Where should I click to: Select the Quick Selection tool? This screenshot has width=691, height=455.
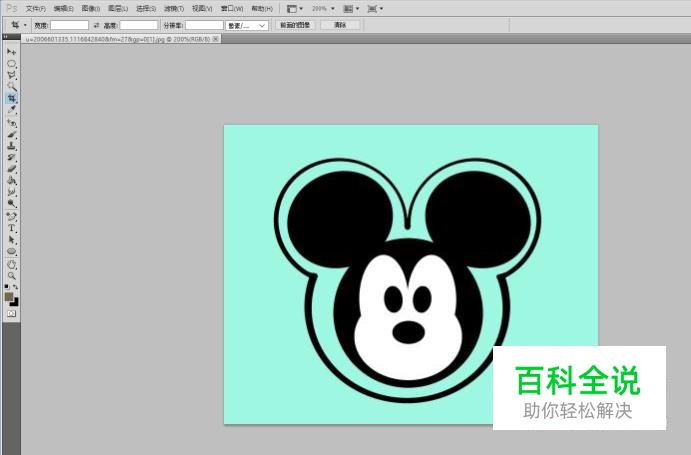(x=11, y=86)
